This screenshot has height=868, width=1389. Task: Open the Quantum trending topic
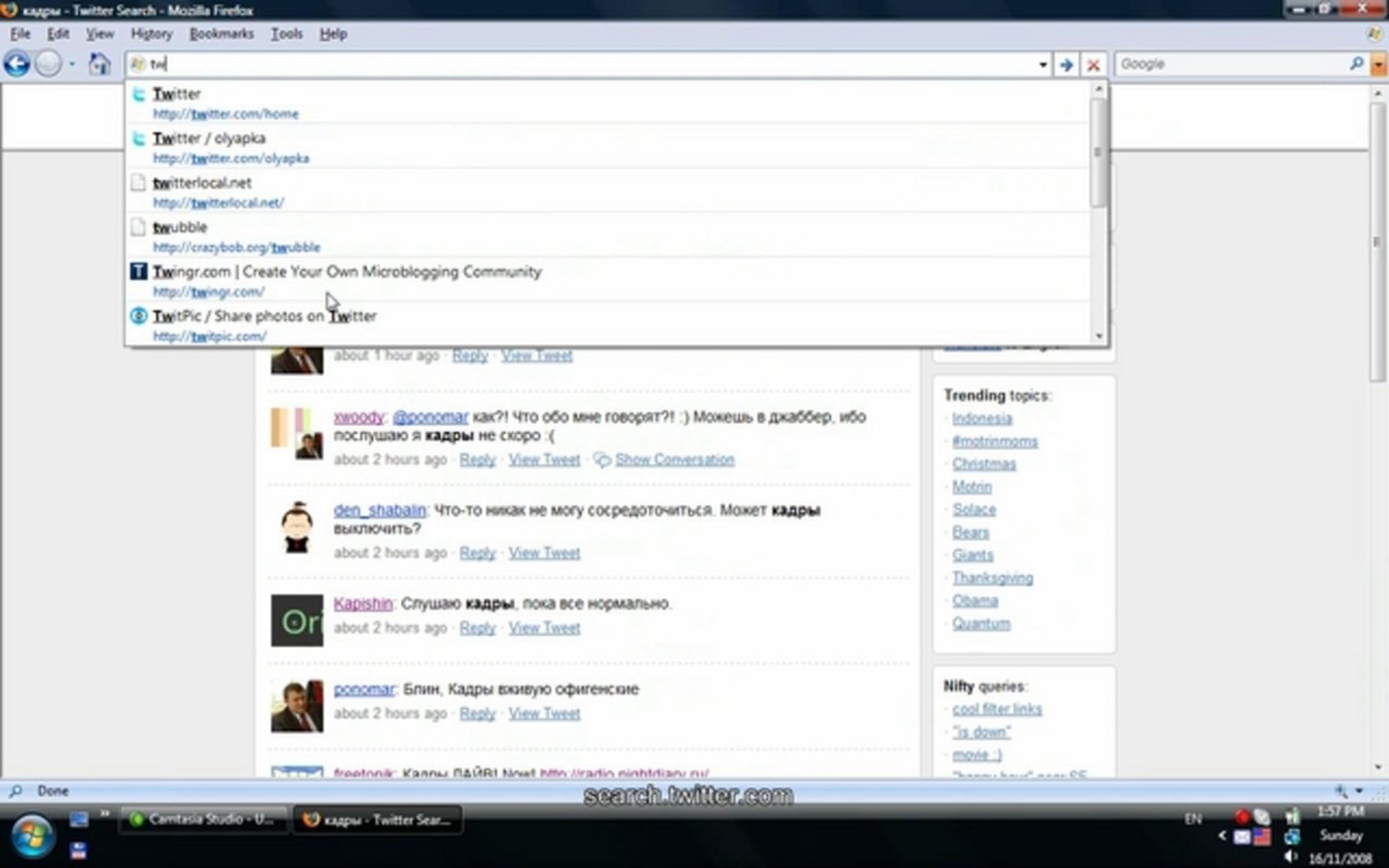tap(981, 624)
